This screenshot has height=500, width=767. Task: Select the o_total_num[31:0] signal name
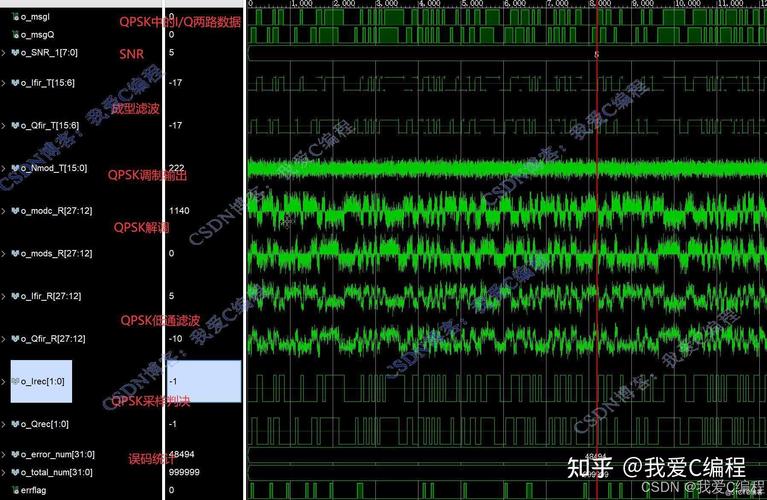click(x=57, y=472)
